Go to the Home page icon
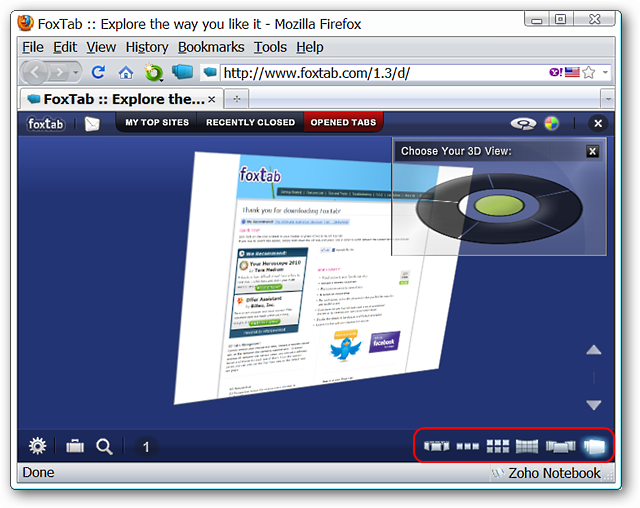640x508 pixels. tap(126, 73)
